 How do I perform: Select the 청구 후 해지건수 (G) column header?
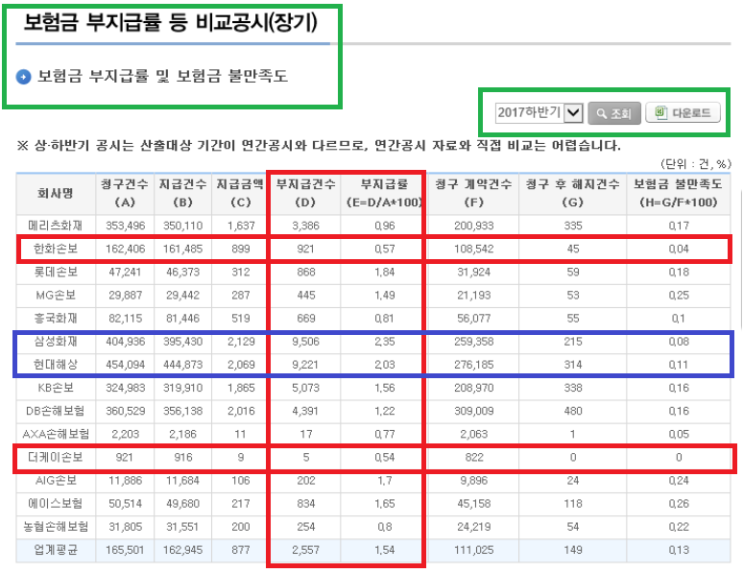tap(572, 193)
